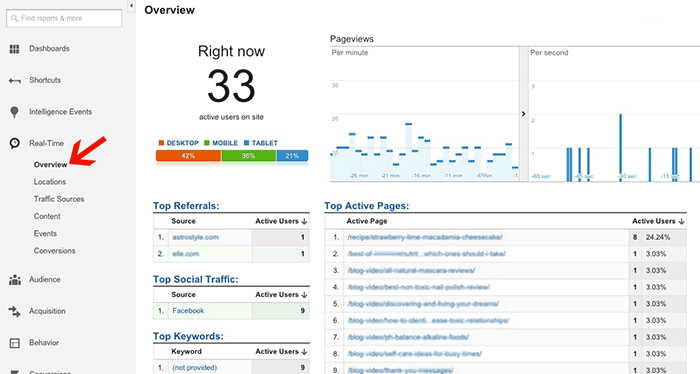This screenshot has height=374, width=700.
Task: Click the green Mobile 36% bar segment
Action: tap(249, 156)
